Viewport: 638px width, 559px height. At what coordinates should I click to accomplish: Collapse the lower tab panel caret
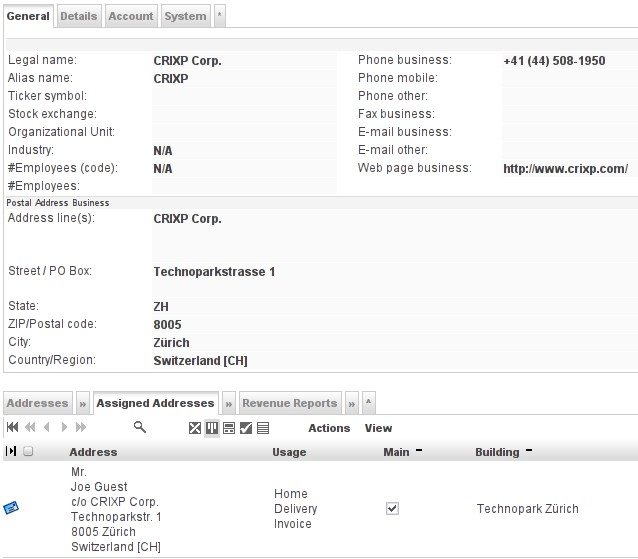click(x=368, y=403)
